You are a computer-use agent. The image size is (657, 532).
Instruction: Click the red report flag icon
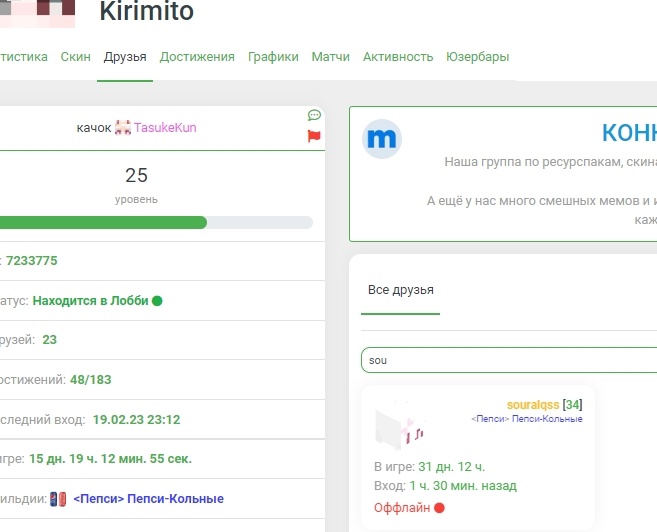pyautogui.click(x=314, y=136)
